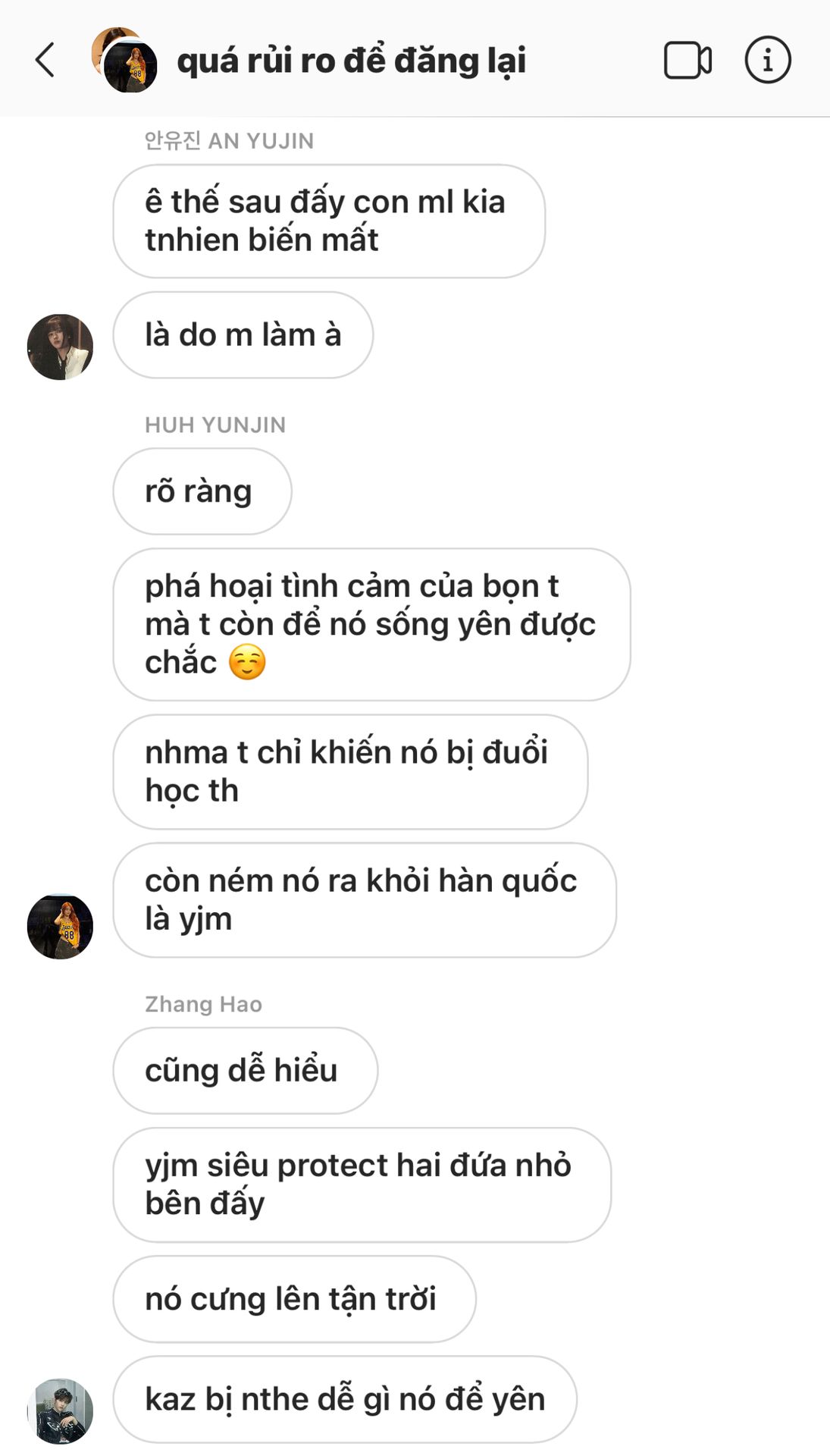This screenshot has height=1456, width=830.
Task: Start a video call with the group
Action: click(687, 60)
